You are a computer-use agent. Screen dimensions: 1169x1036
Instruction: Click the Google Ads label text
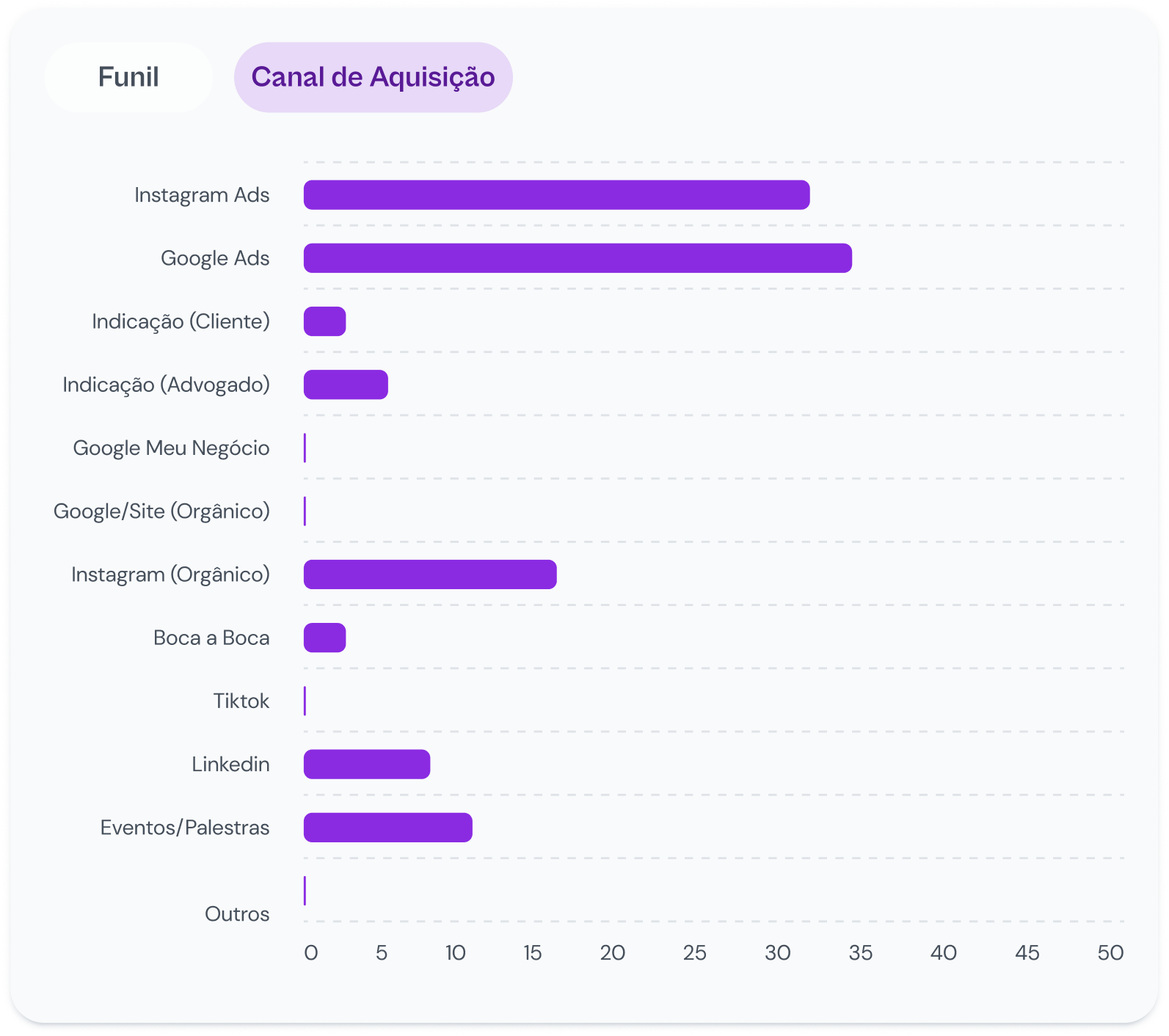coord(215,258)
